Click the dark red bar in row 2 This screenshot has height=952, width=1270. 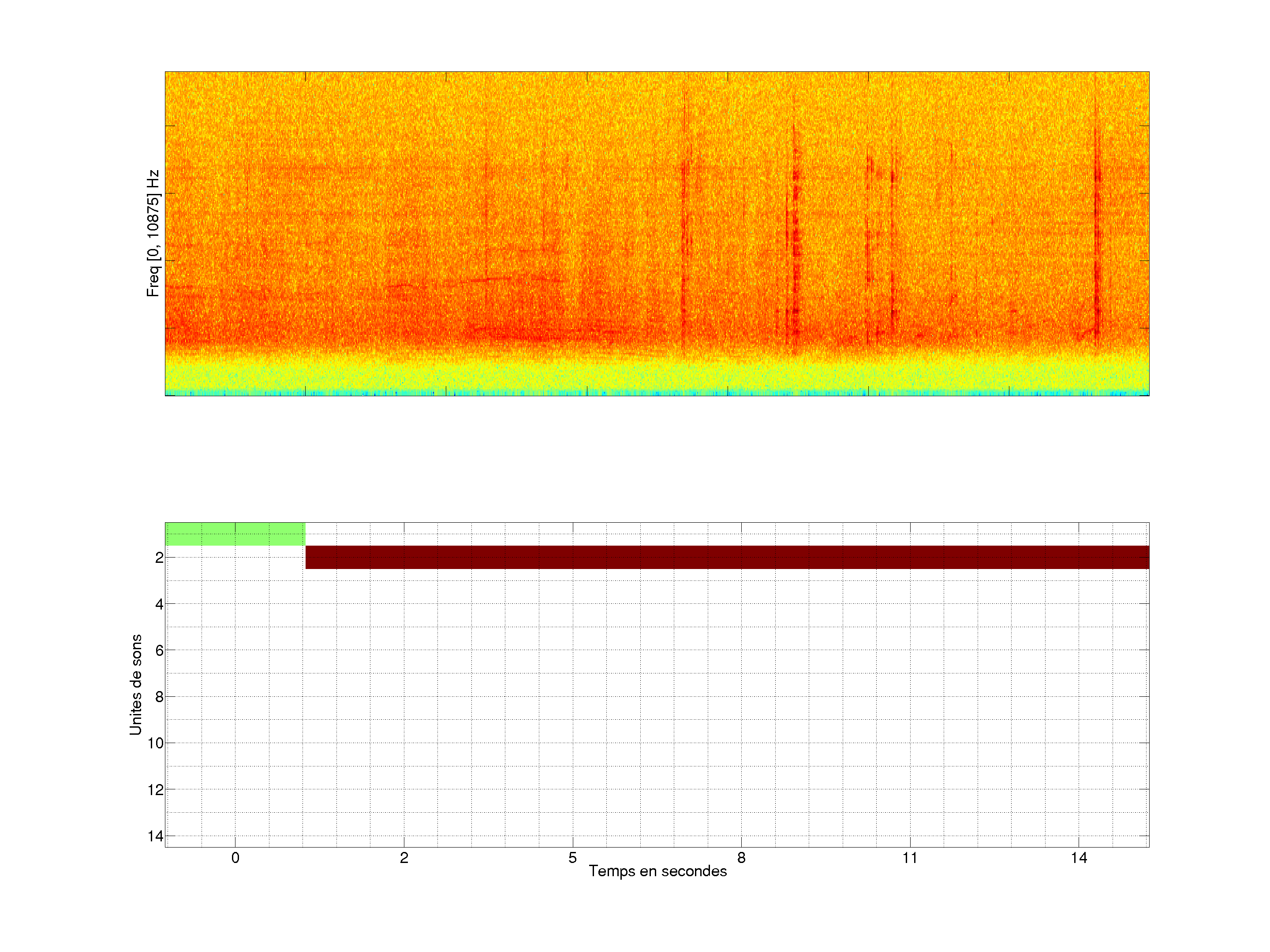pyautogui.click(x=727, y=557)
